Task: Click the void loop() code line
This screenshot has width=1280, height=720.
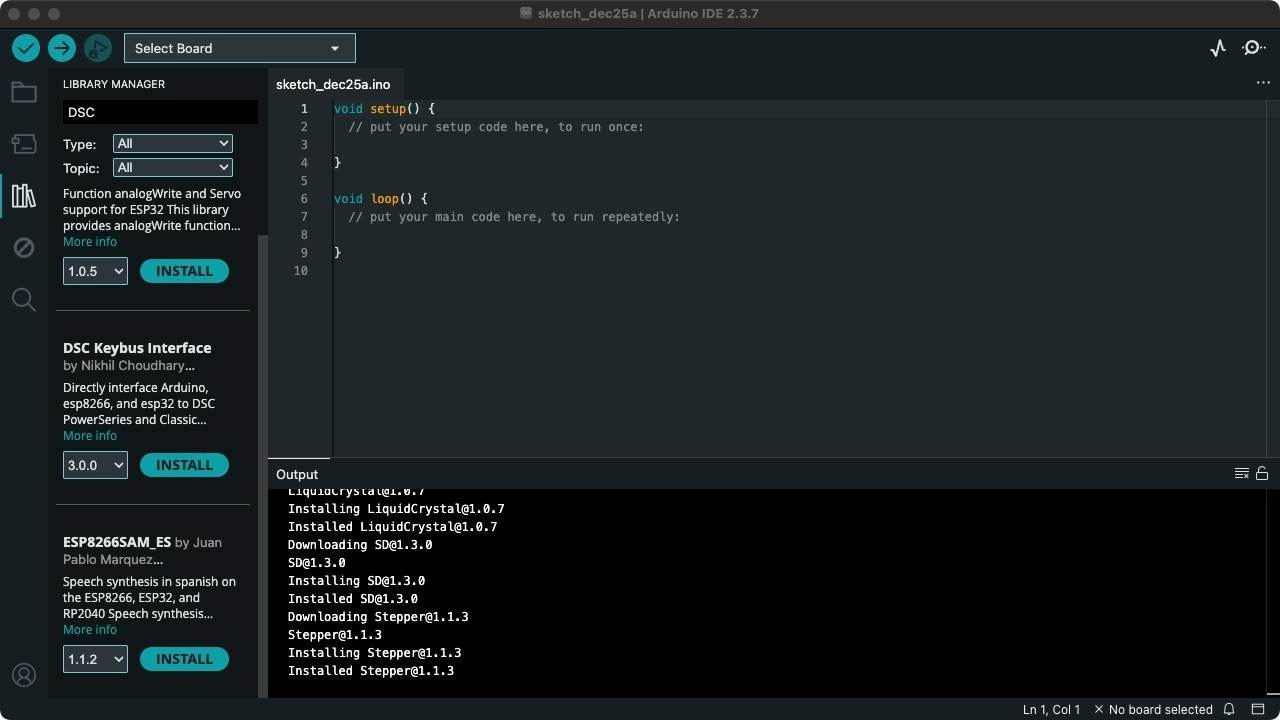Action: 380,198
